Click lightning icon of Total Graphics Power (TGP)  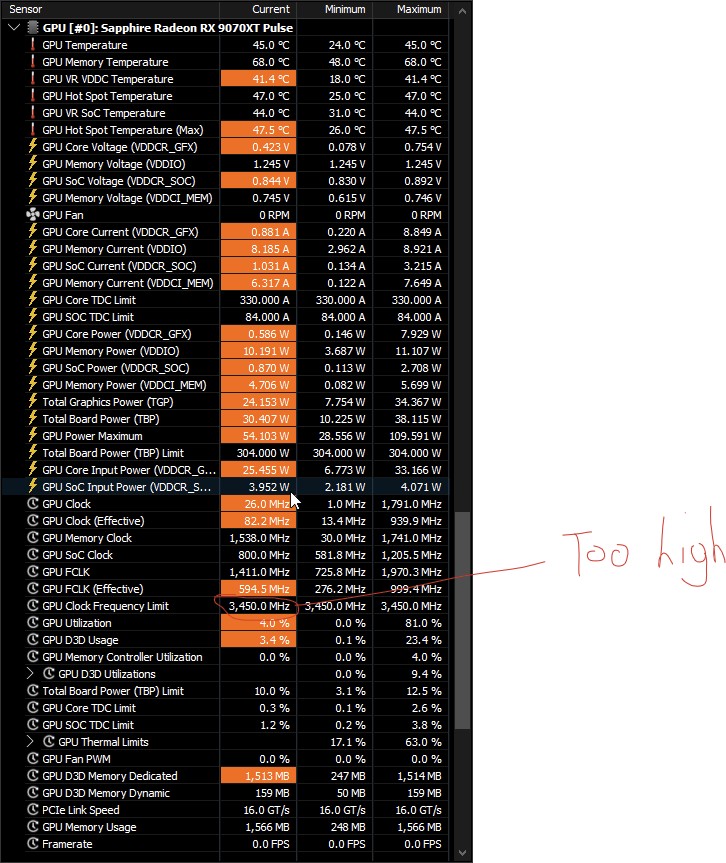click(x=33, y=402)
